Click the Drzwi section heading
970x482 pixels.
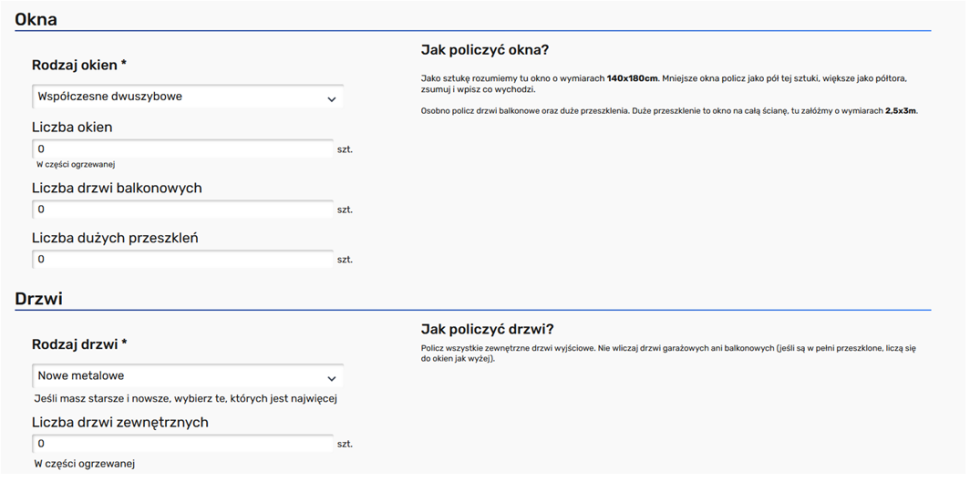click(38, 299)
